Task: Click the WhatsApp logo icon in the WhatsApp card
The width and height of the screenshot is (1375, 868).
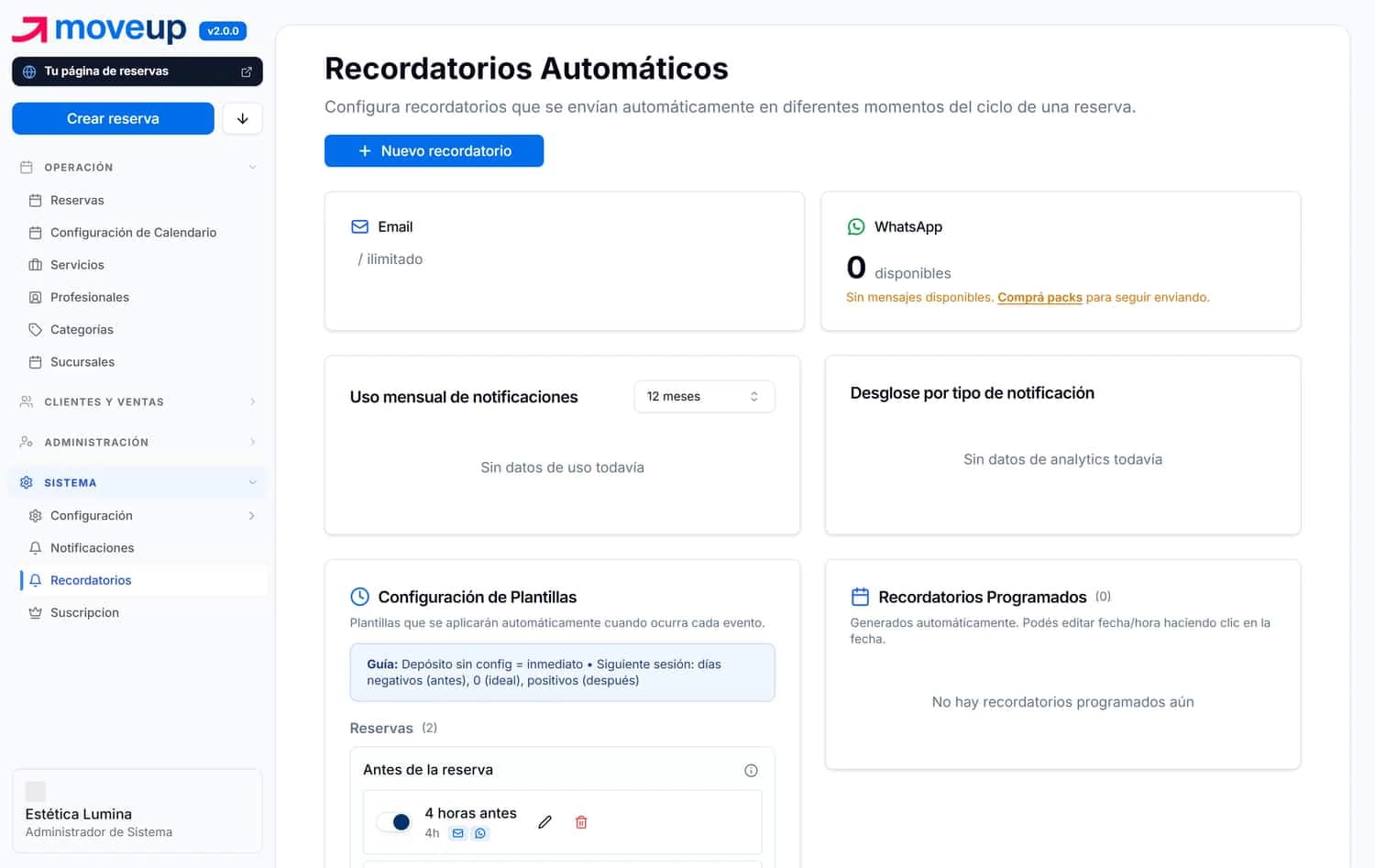Action: tap(856, 226)
